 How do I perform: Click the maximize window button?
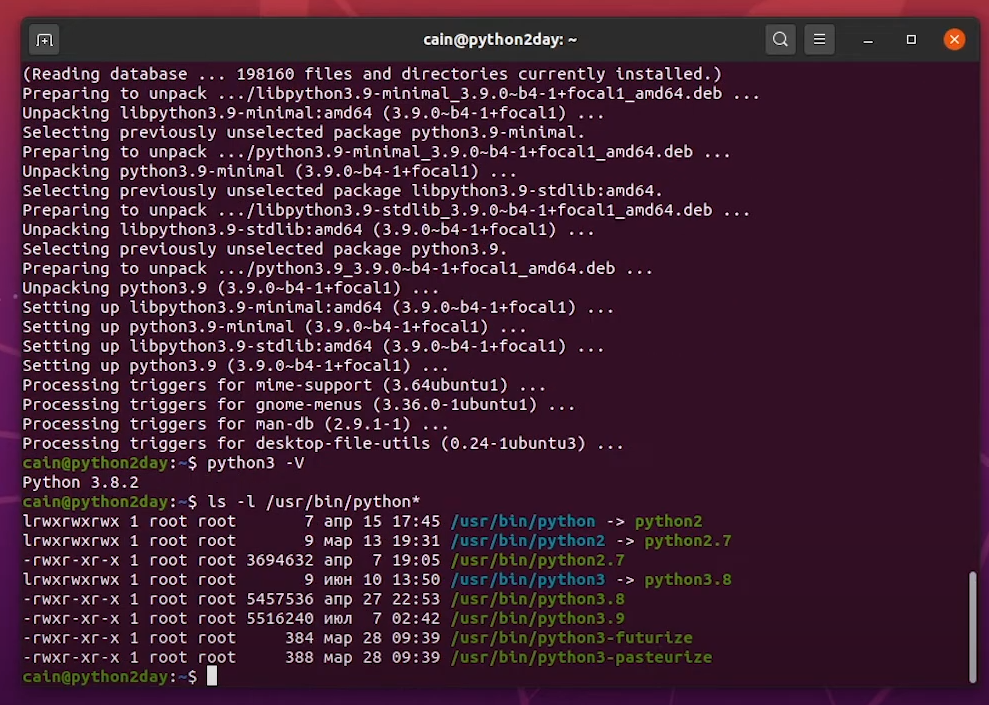[x=911, y=38]
